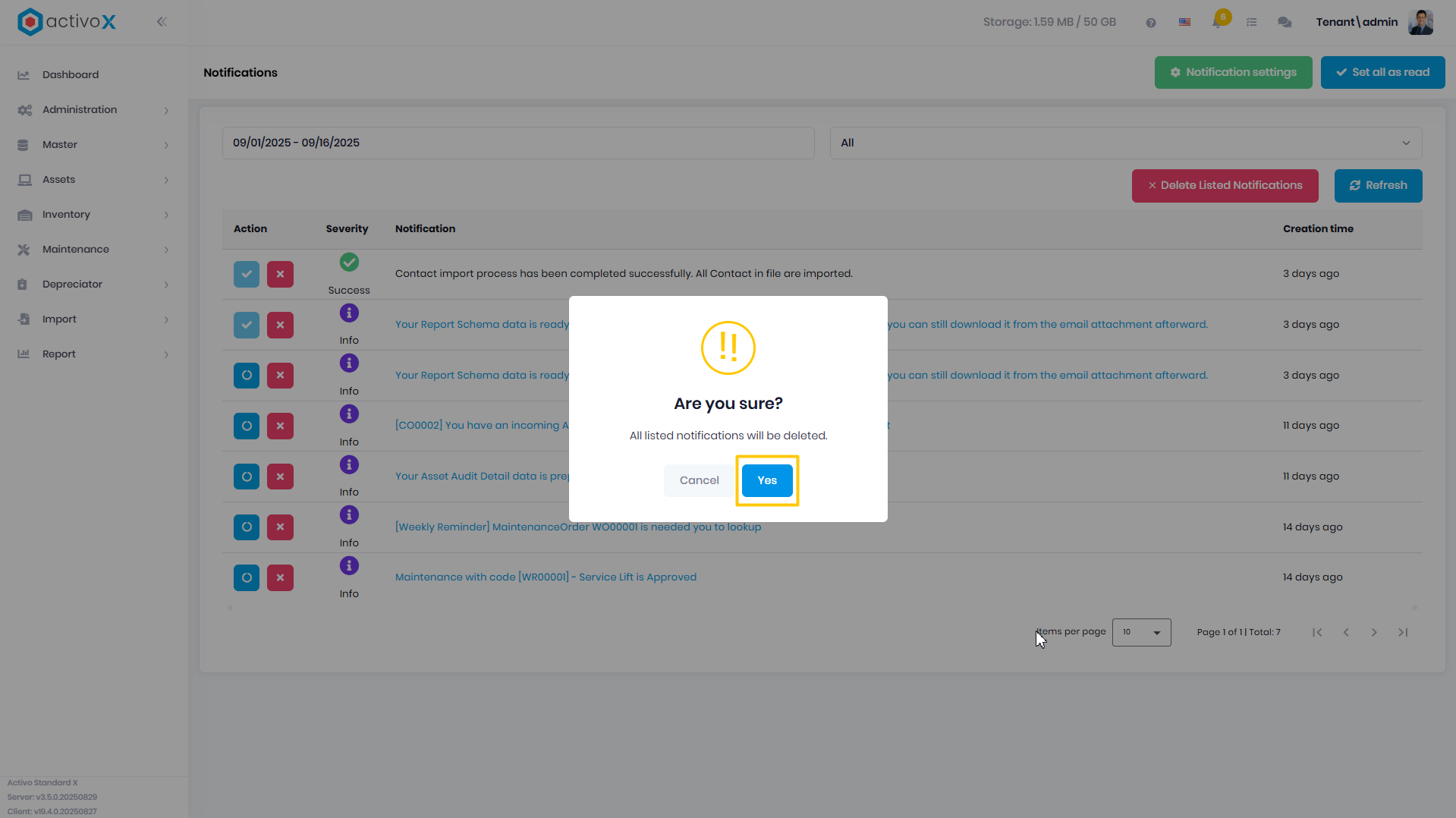Mark CO0002 notification as read
The height and width of the screenshot is (818, 1456).
click(x=246, y=426)
